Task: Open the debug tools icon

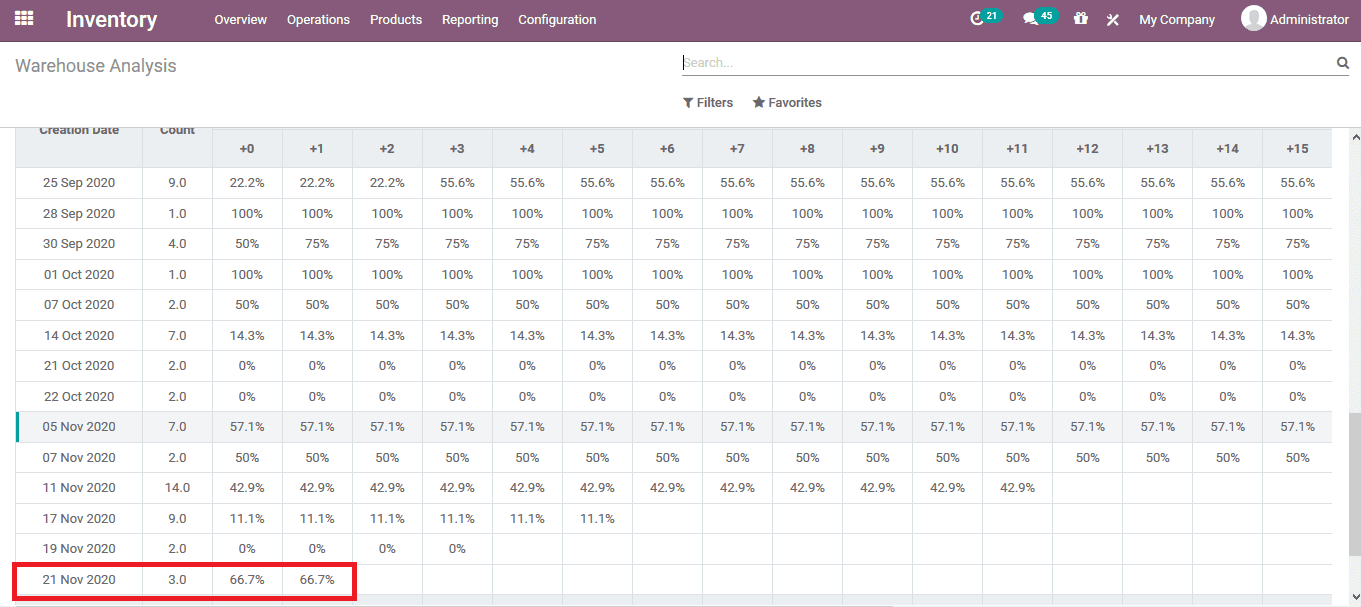Action: [1112, 19]
